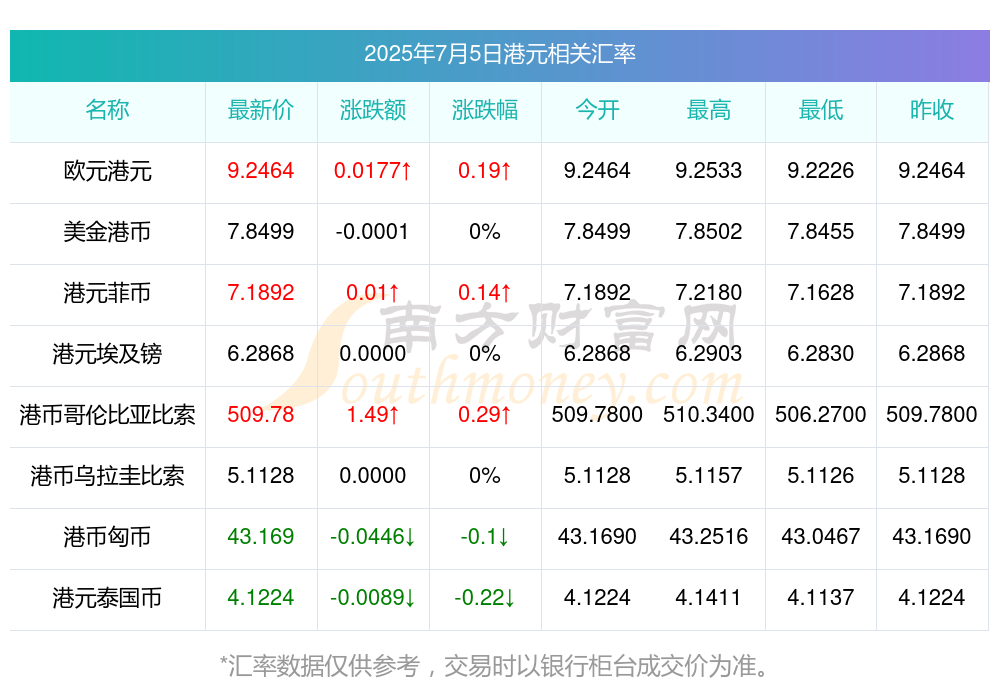This screenshot has height=698, width=1000.
Task: Click change percent 0.29↑
Action: coord(485,414)
